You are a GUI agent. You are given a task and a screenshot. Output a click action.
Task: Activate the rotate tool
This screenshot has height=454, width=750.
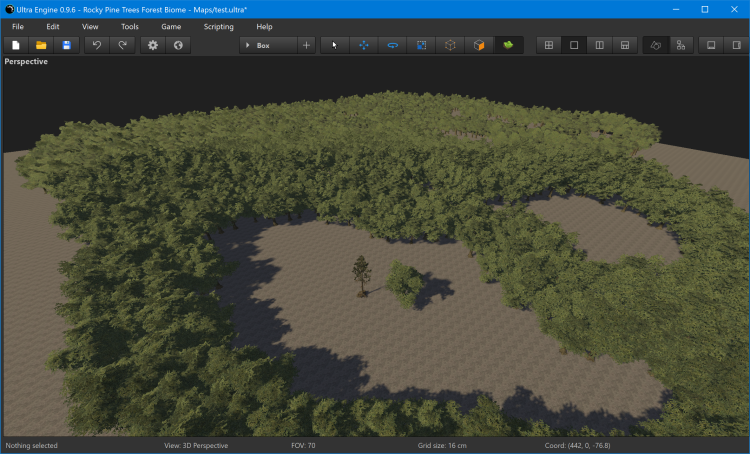click(392, 45)
